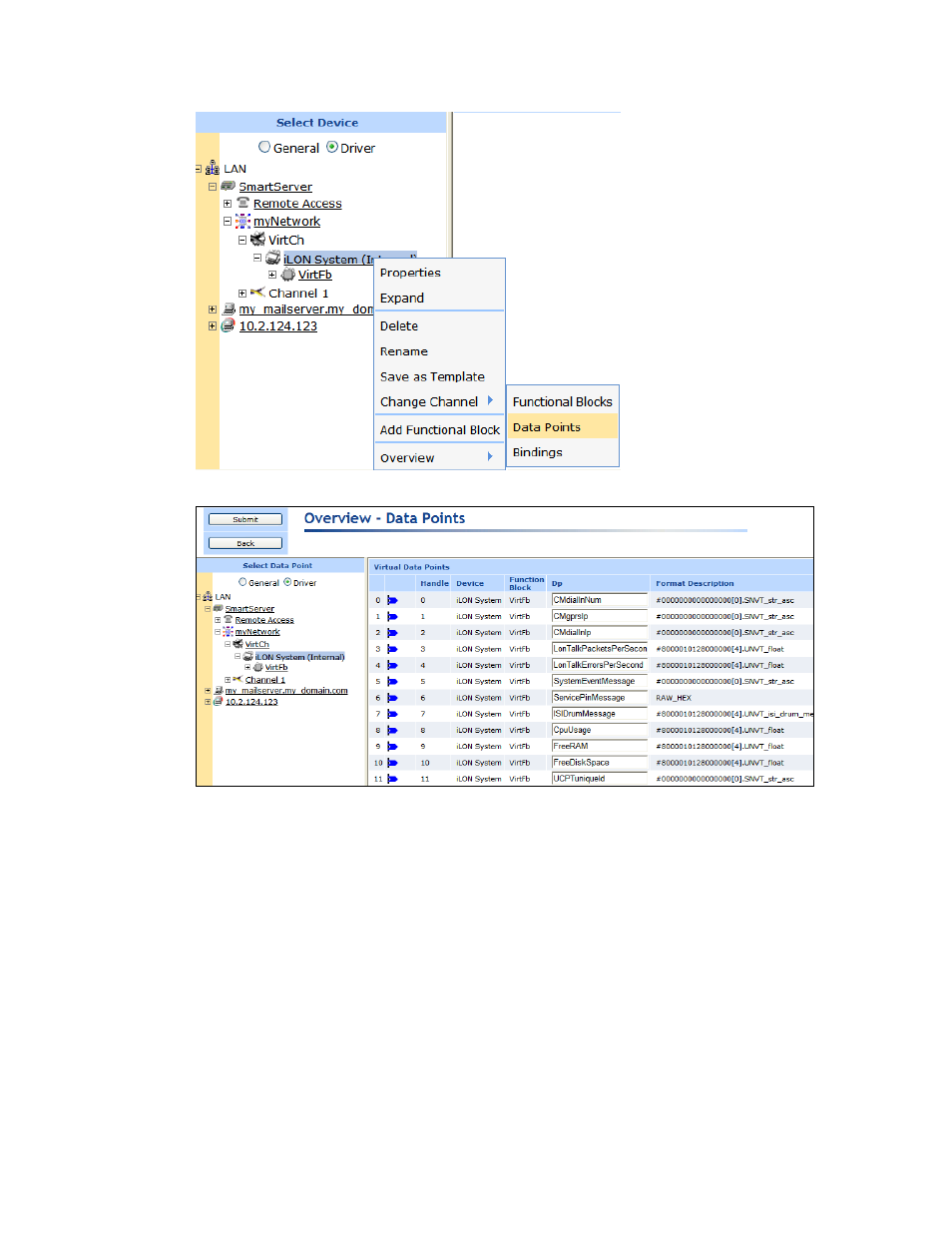Click the blue data point icon for ServicePinMessage row
Screen dimensions: 952x1233
point(392,698)
